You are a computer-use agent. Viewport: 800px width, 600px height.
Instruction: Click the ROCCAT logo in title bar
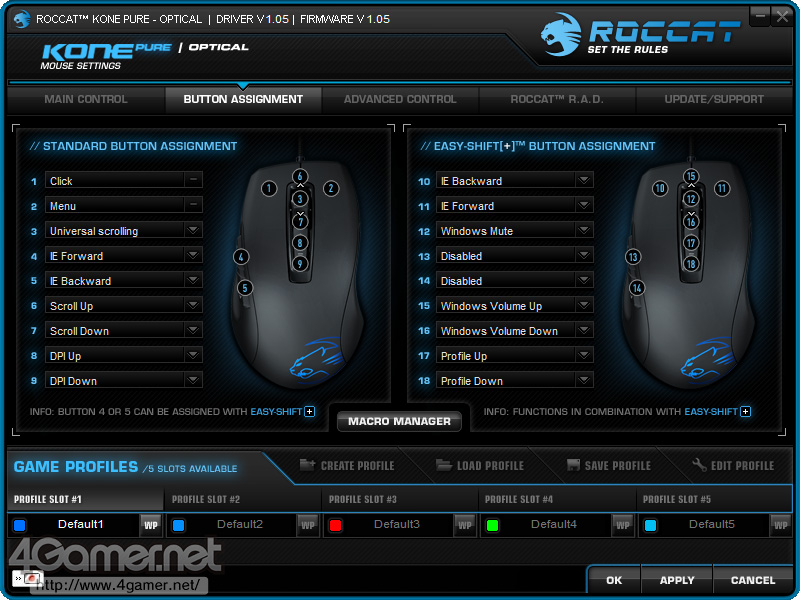tap(21, 19)
